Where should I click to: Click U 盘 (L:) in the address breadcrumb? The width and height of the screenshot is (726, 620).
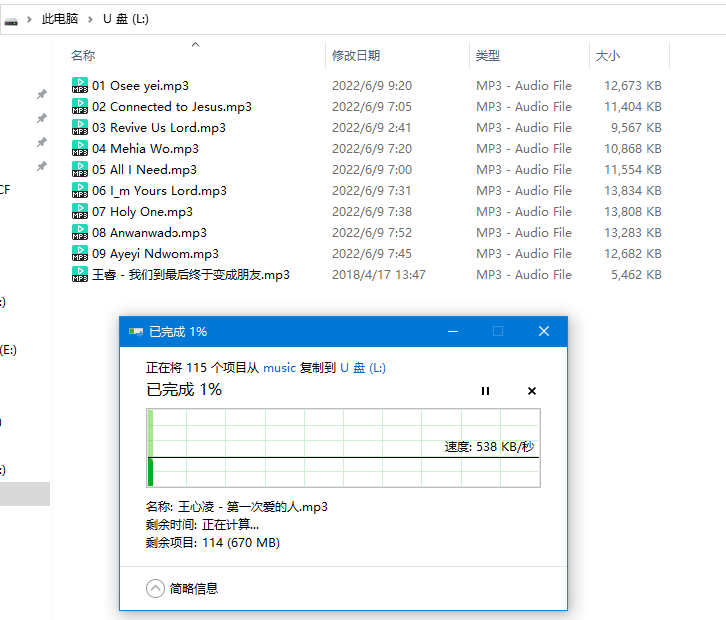pos(125,19)
